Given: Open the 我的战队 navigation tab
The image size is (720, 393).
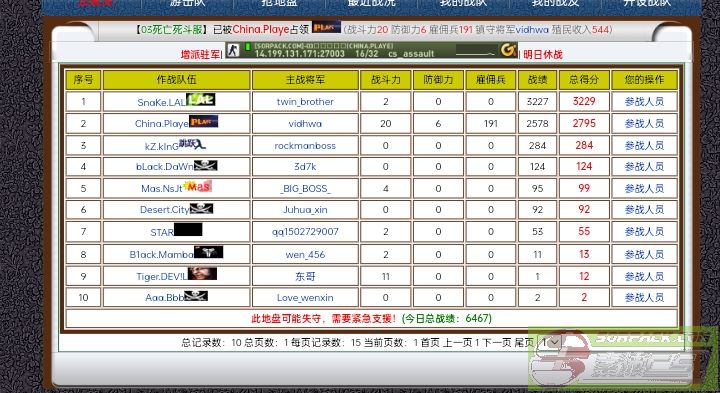Looking at the screenshot, I should pyautogui.click(x=463, y=3).
